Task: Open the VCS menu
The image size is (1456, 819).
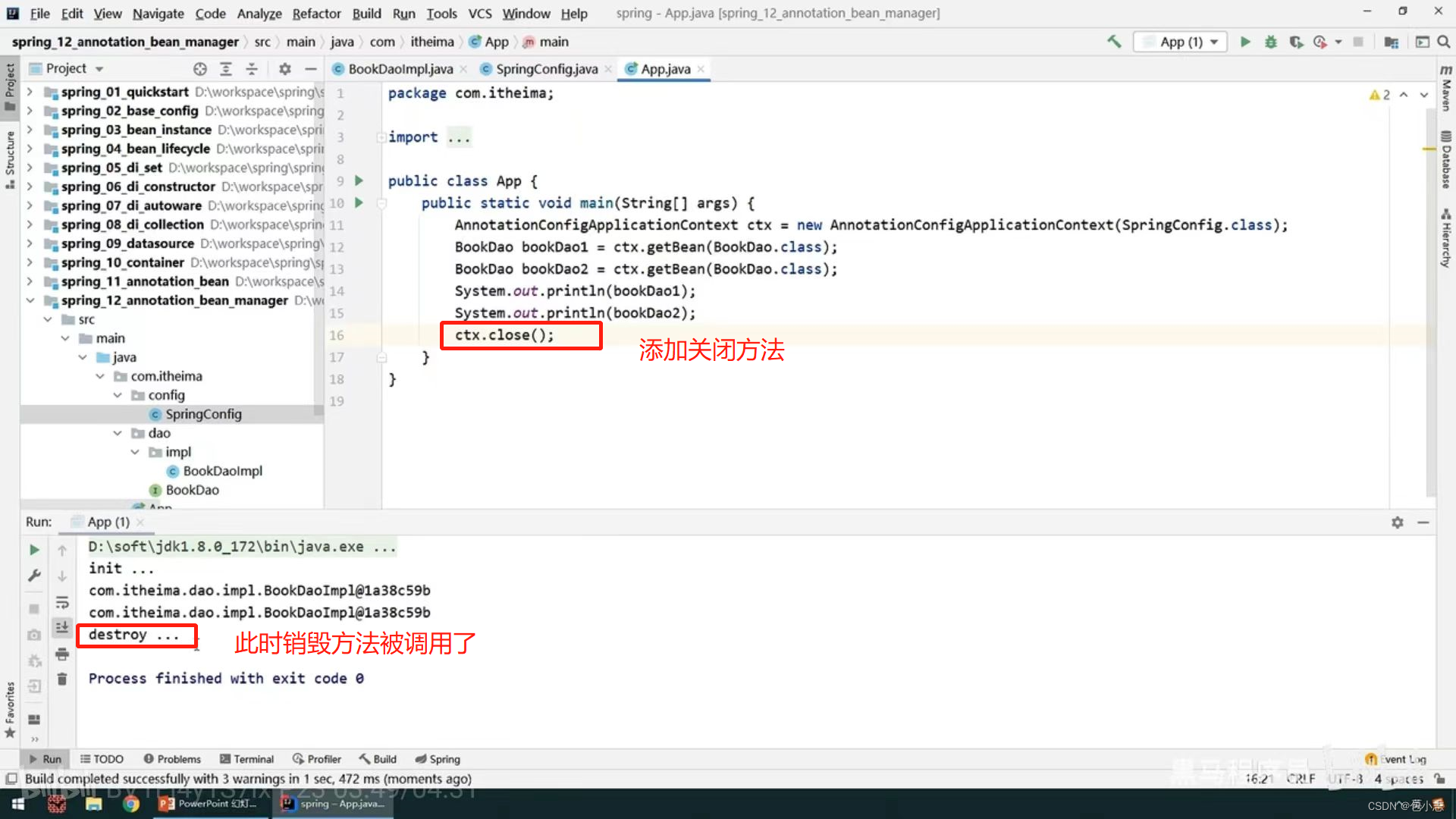Action: pyautogui.click(x=479, y=14)
